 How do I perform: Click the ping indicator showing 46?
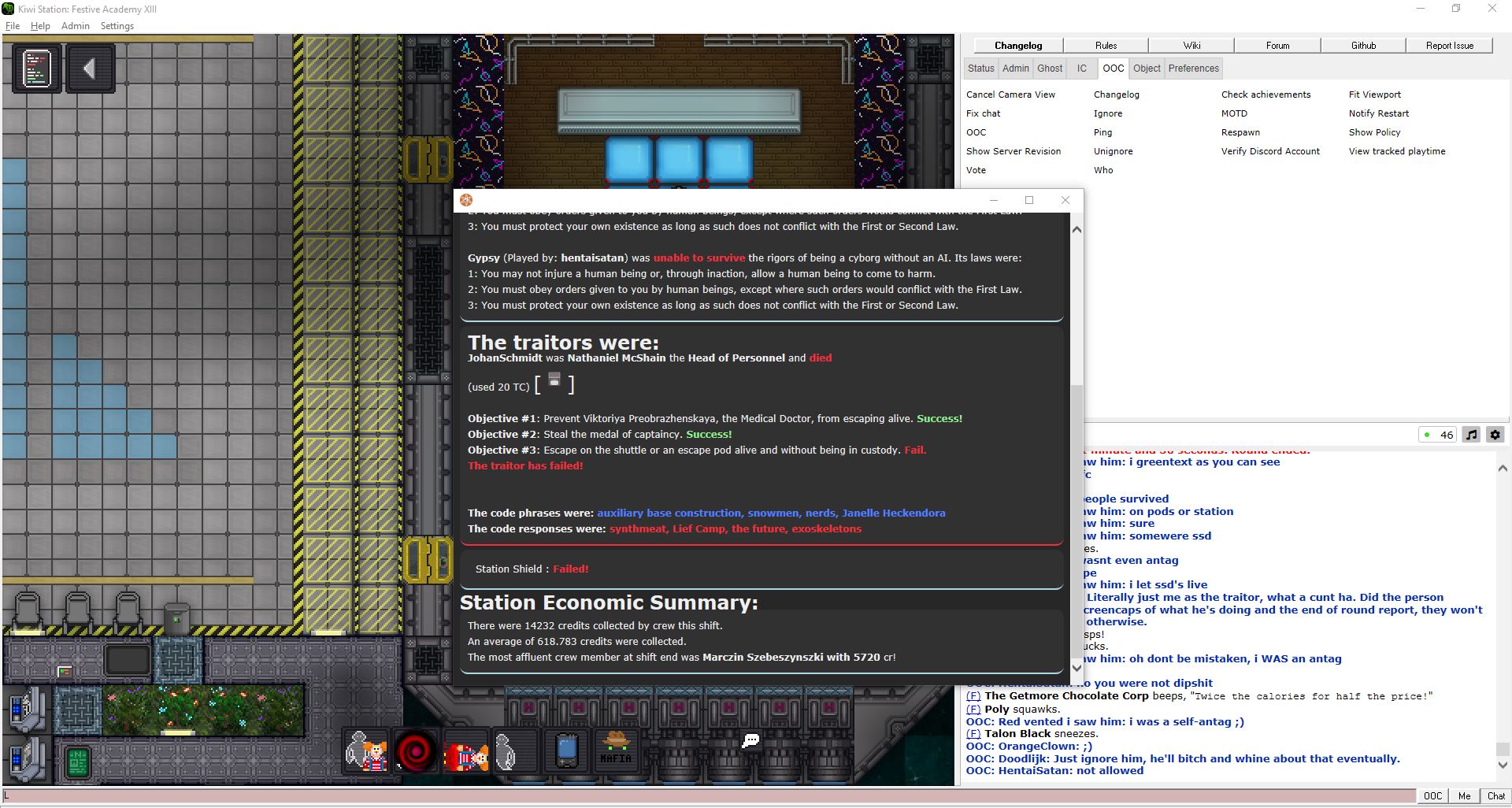[x=1438, y=435]
